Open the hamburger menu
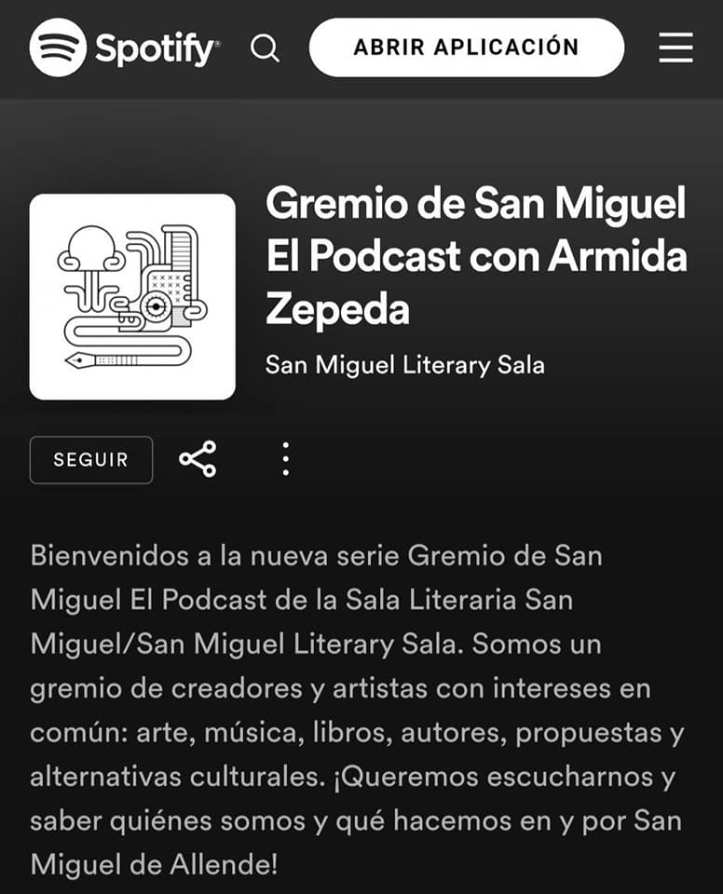 pos(676,47)
